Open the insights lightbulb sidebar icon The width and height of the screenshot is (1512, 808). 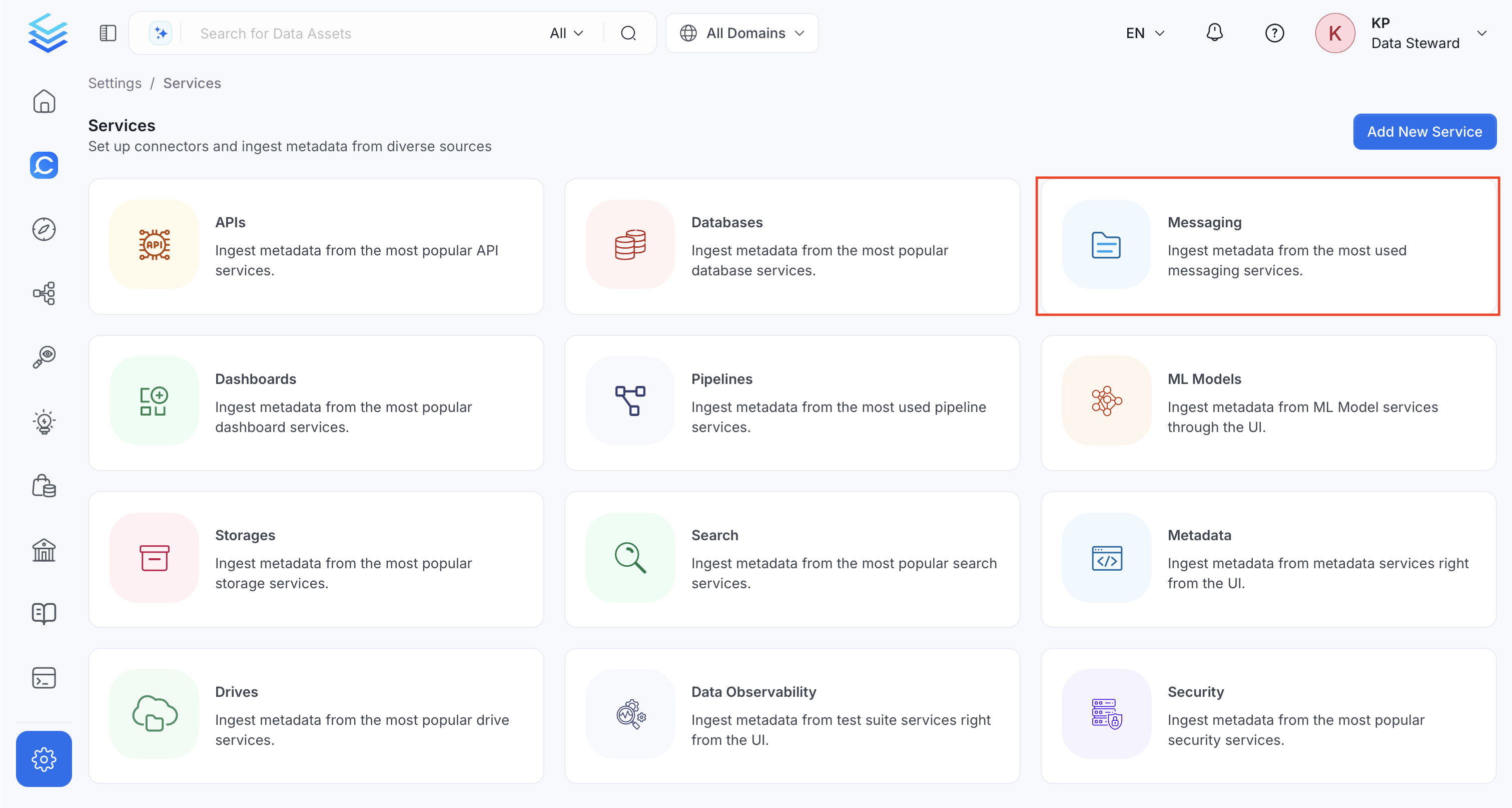click(44, 422)
